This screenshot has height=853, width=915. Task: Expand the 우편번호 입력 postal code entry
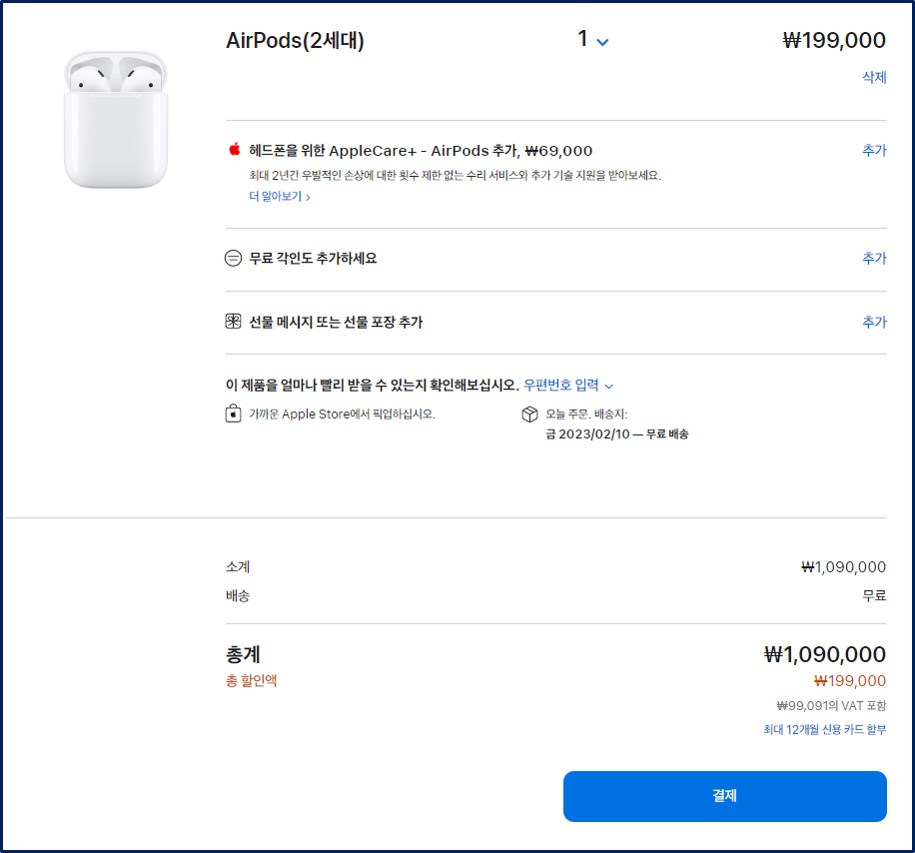[568, 385]
